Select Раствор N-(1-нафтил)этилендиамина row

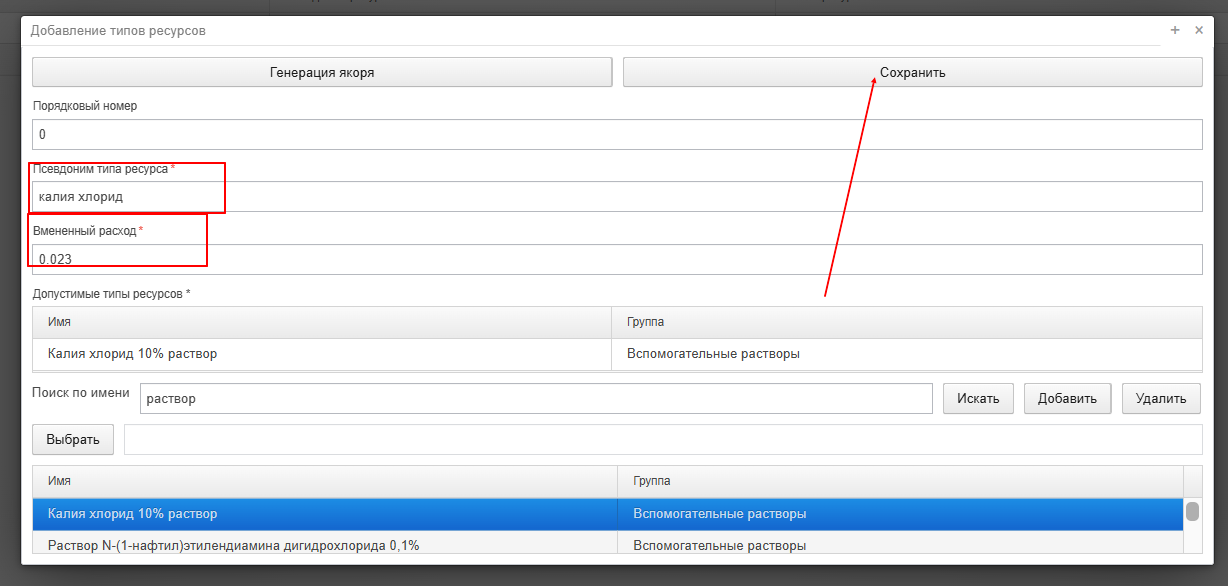[608, 545]
